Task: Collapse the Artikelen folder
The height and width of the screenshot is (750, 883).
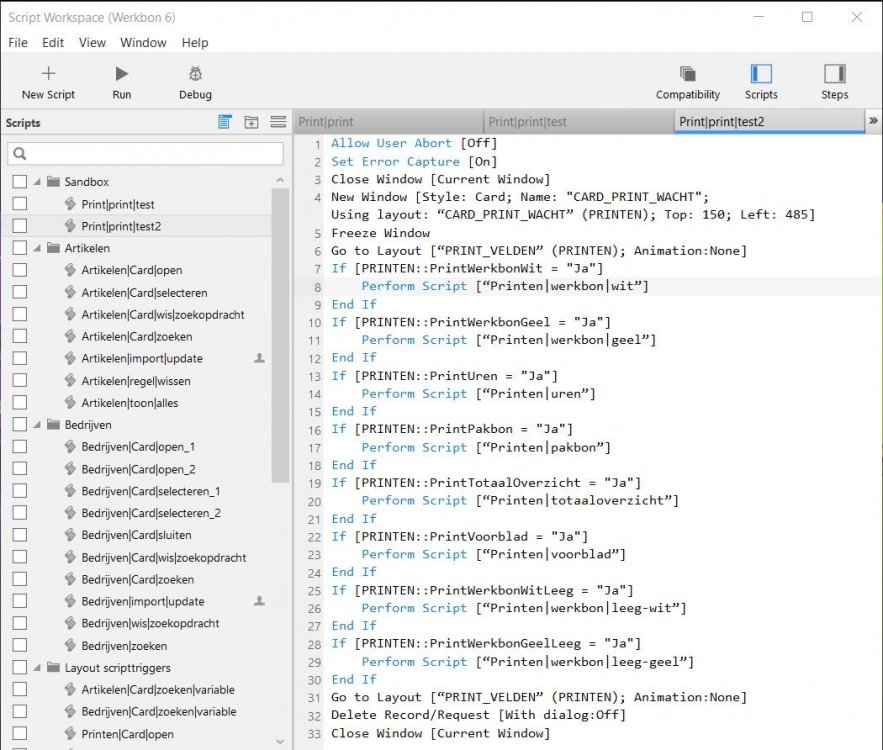Action: click(38, 248)
